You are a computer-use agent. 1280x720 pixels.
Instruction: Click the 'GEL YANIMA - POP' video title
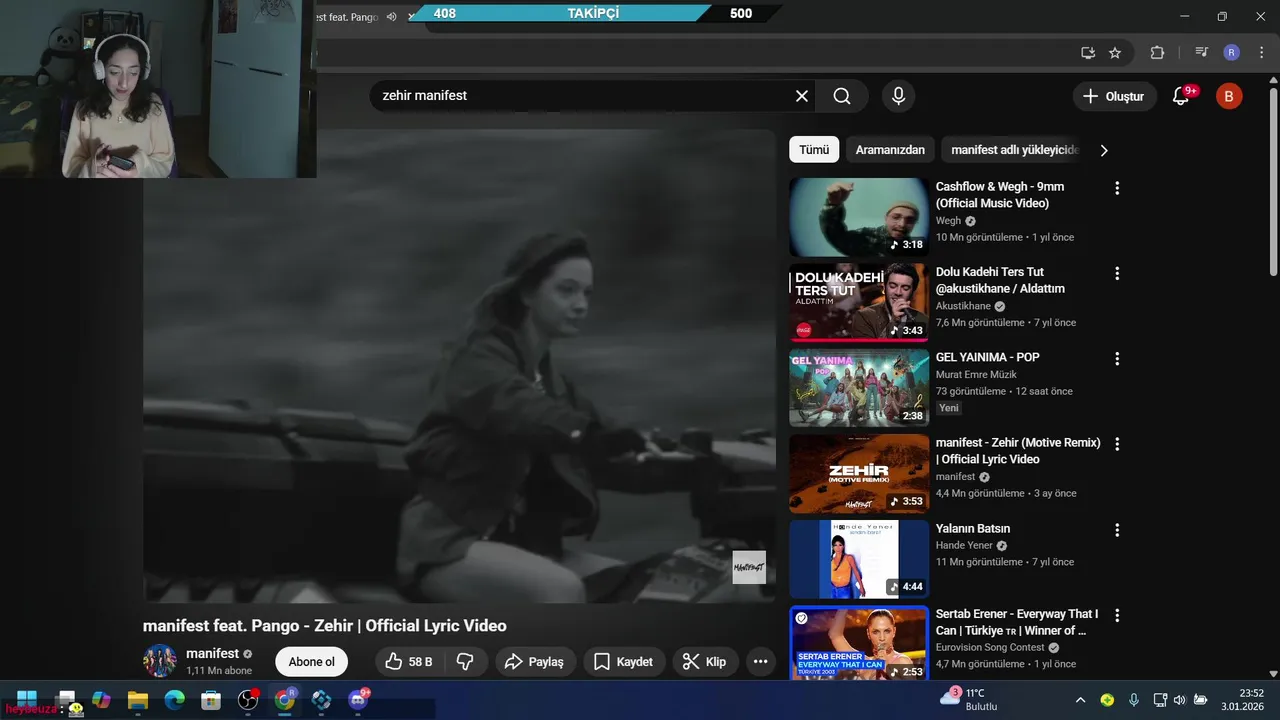[x=988, y=357]
